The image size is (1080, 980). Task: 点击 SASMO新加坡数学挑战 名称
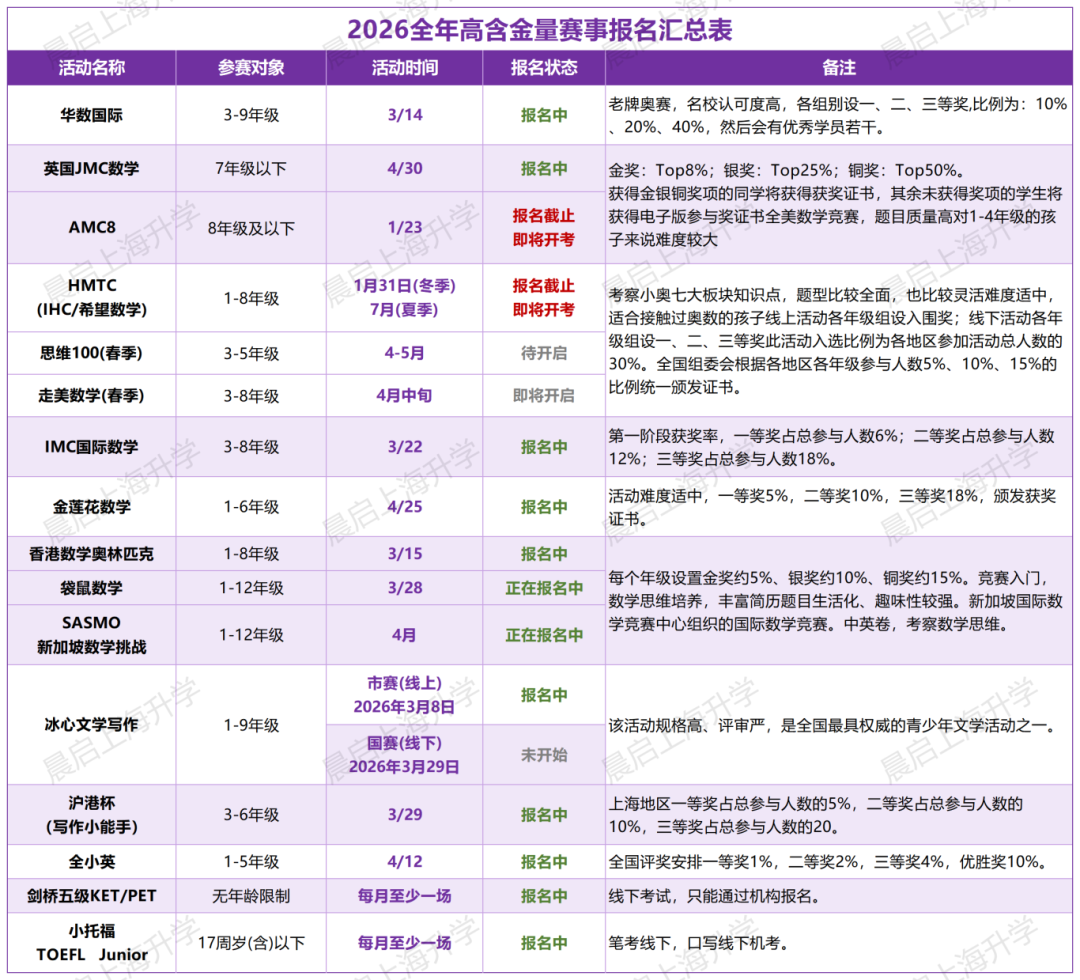[x=91, y=634]
